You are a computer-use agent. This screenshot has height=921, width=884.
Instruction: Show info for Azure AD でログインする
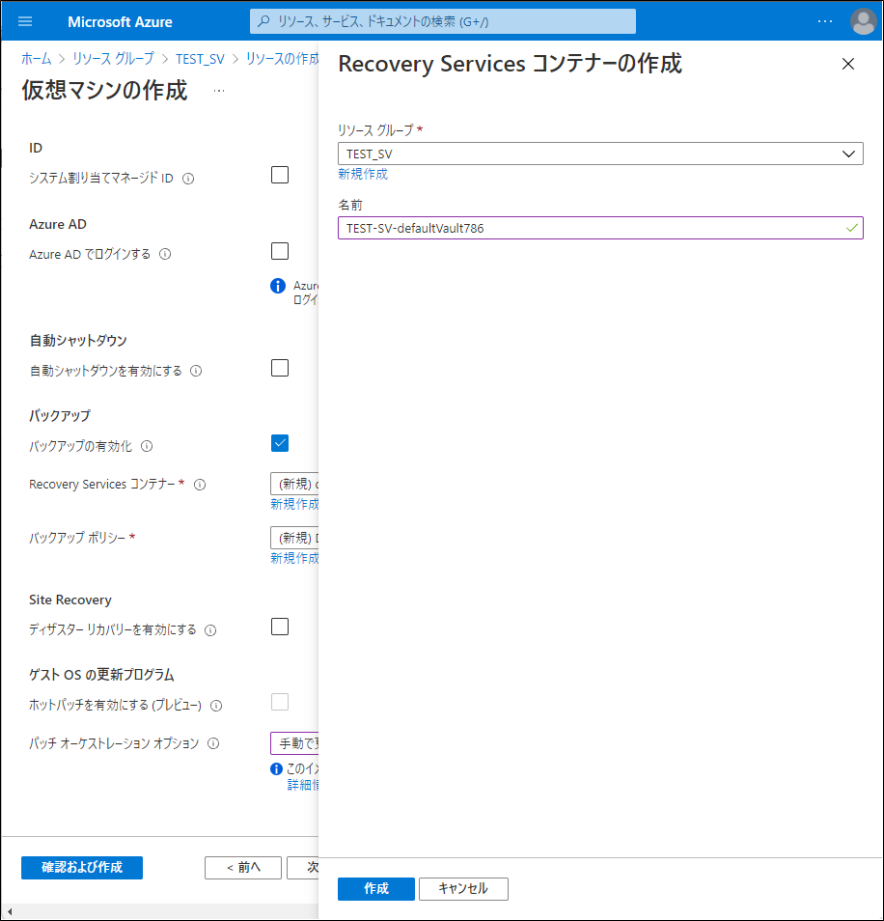[166, 254]
